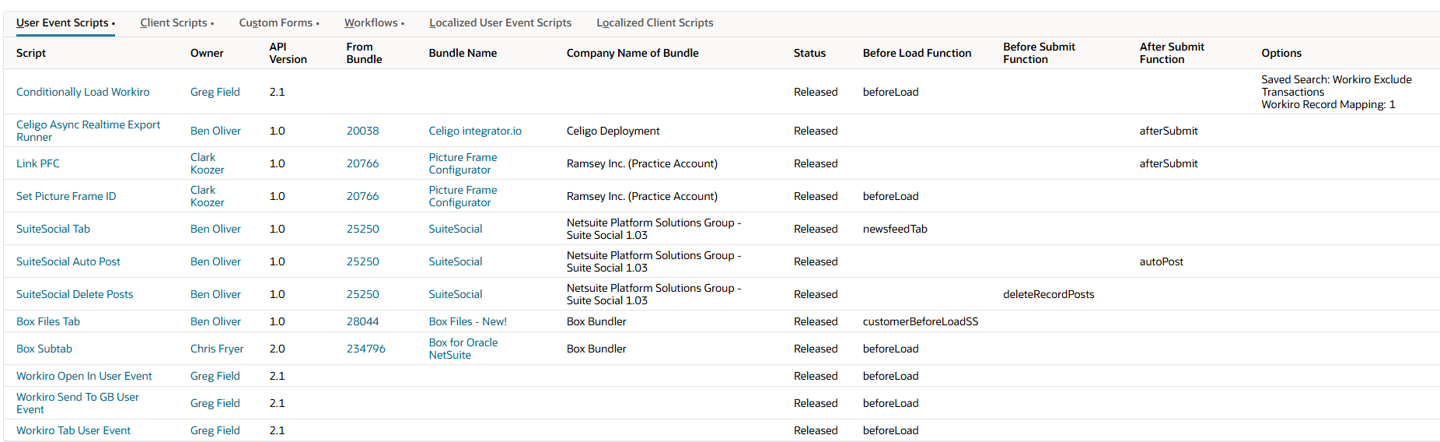Image resolution: width=1440 pixels, height=442 pixels.
Task: Open SuiteSocial Auto Post script
Action: [x=68, y=262]
